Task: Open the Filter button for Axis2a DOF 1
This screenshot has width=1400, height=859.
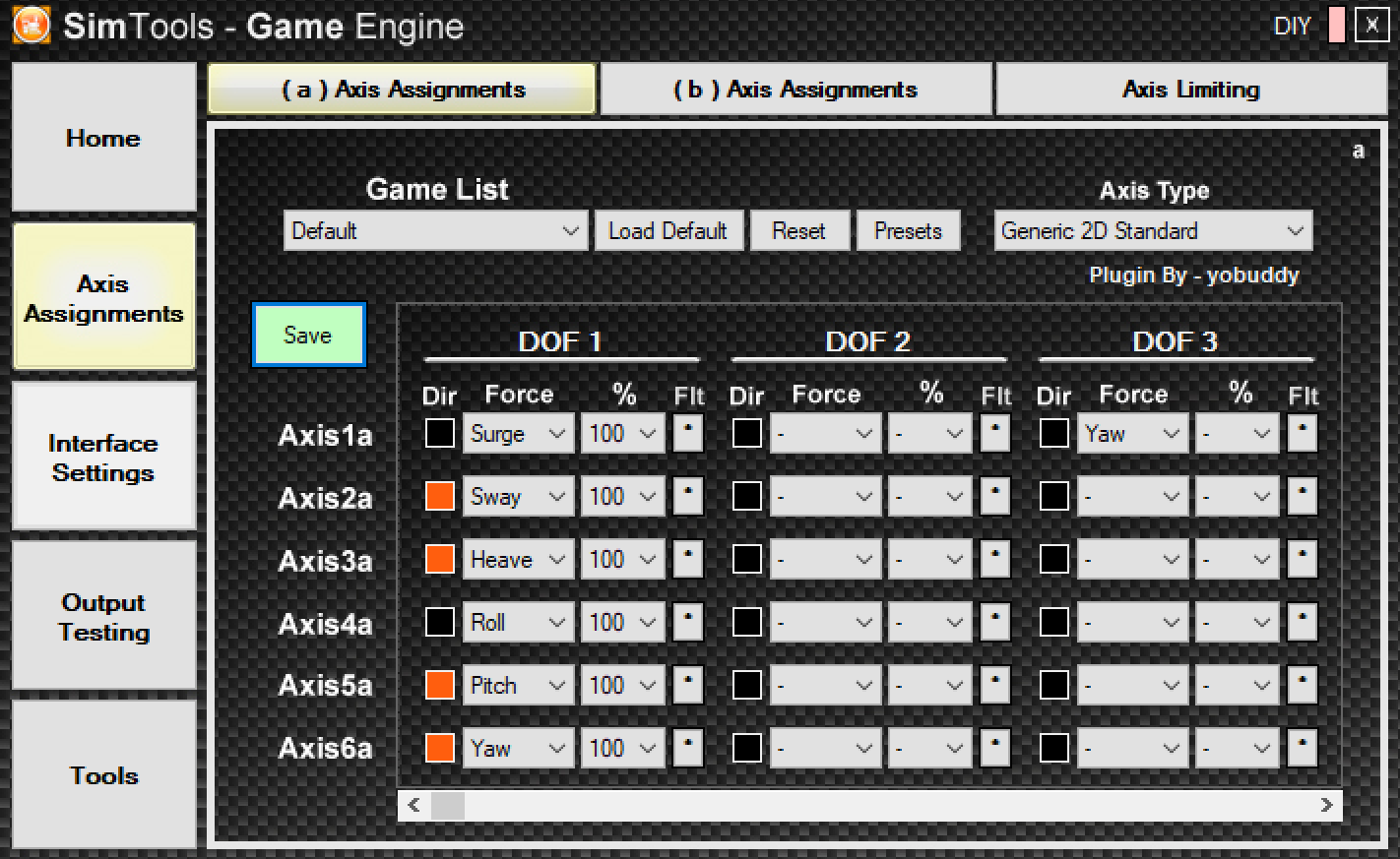Action: (x=688, y=496)
